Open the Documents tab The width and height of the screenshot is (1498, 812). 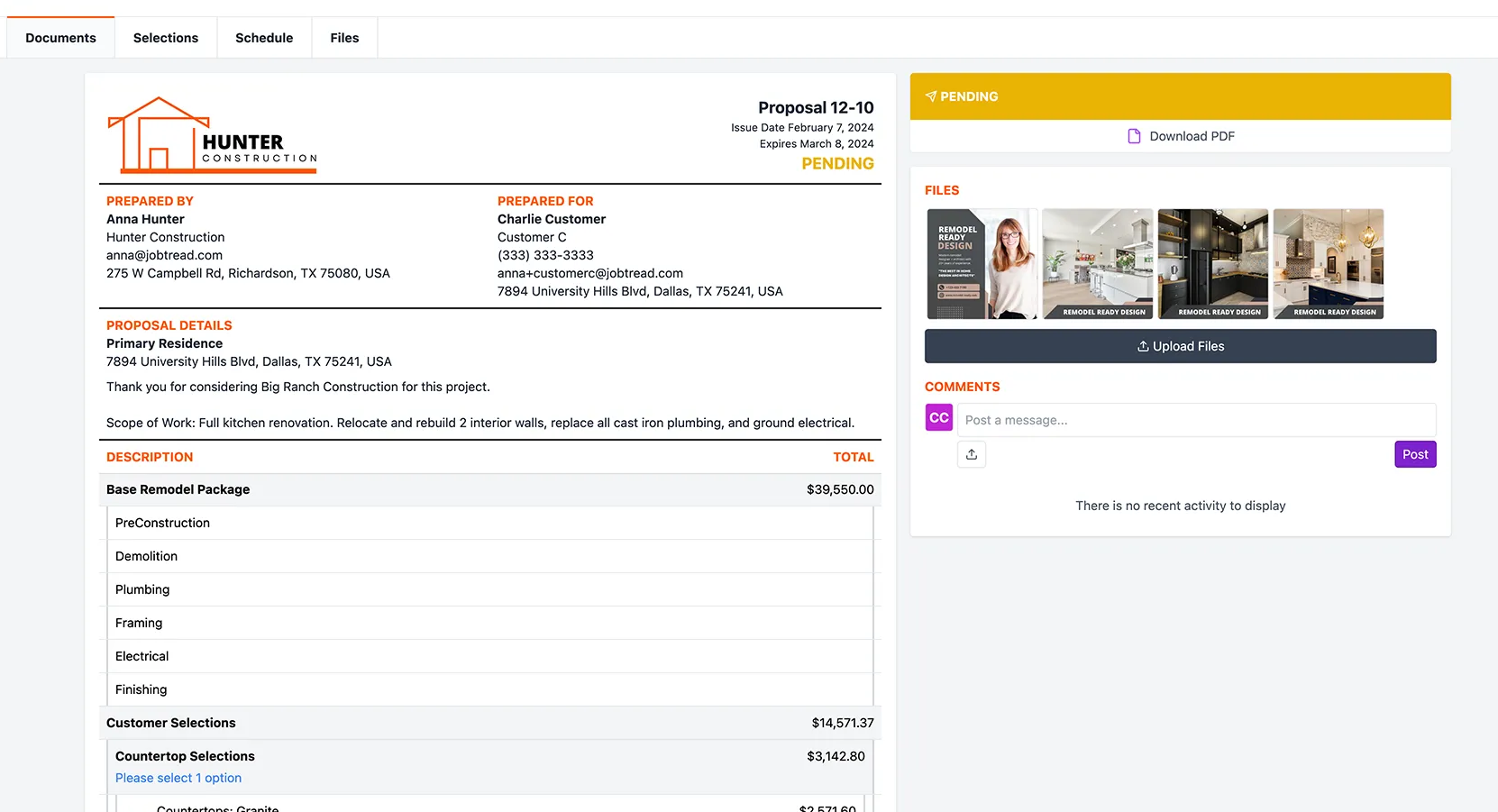pos(60,38)
